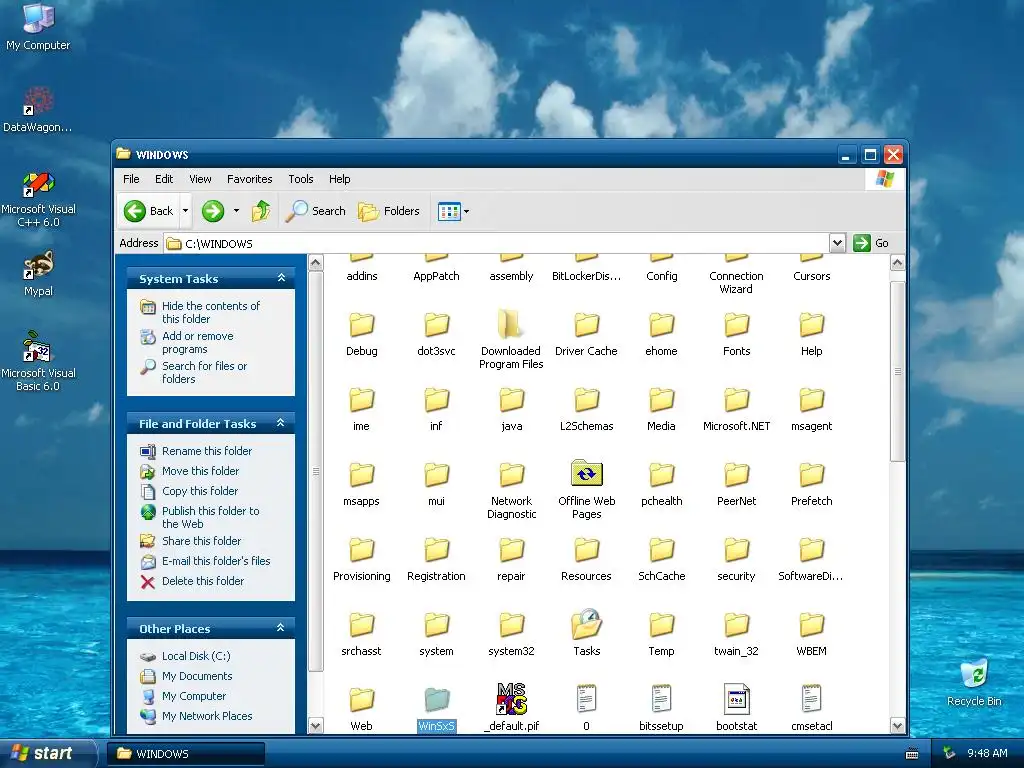
Task: Go up one folder level
Action: pyautogui.click(x=261, y=211)
